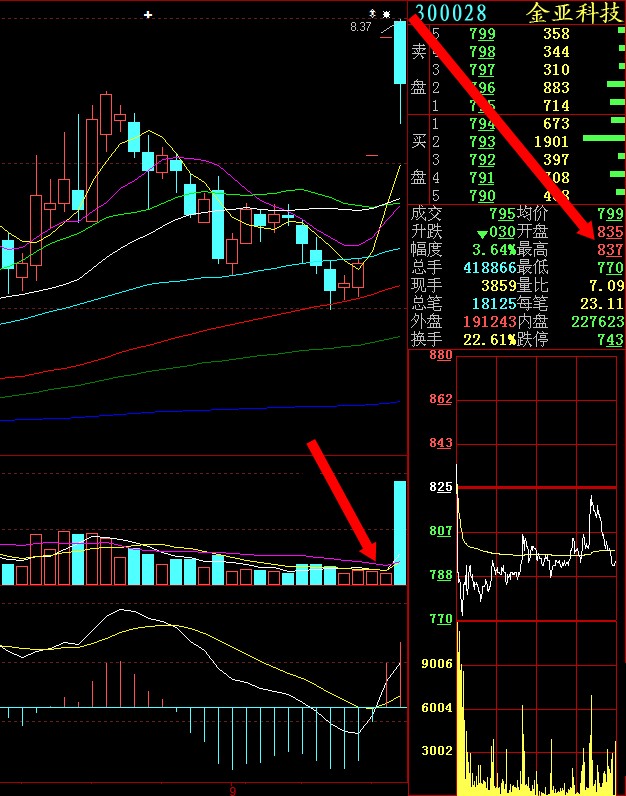Click the sell level 5 price 799
The height and width of the screenshot is (796, 626).
click(482, 34)
